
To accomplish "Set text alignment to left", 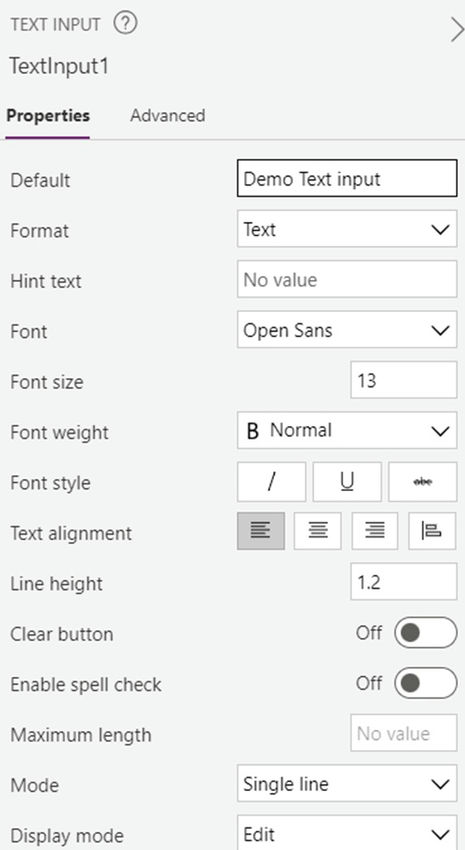I will tap(261, 531).
